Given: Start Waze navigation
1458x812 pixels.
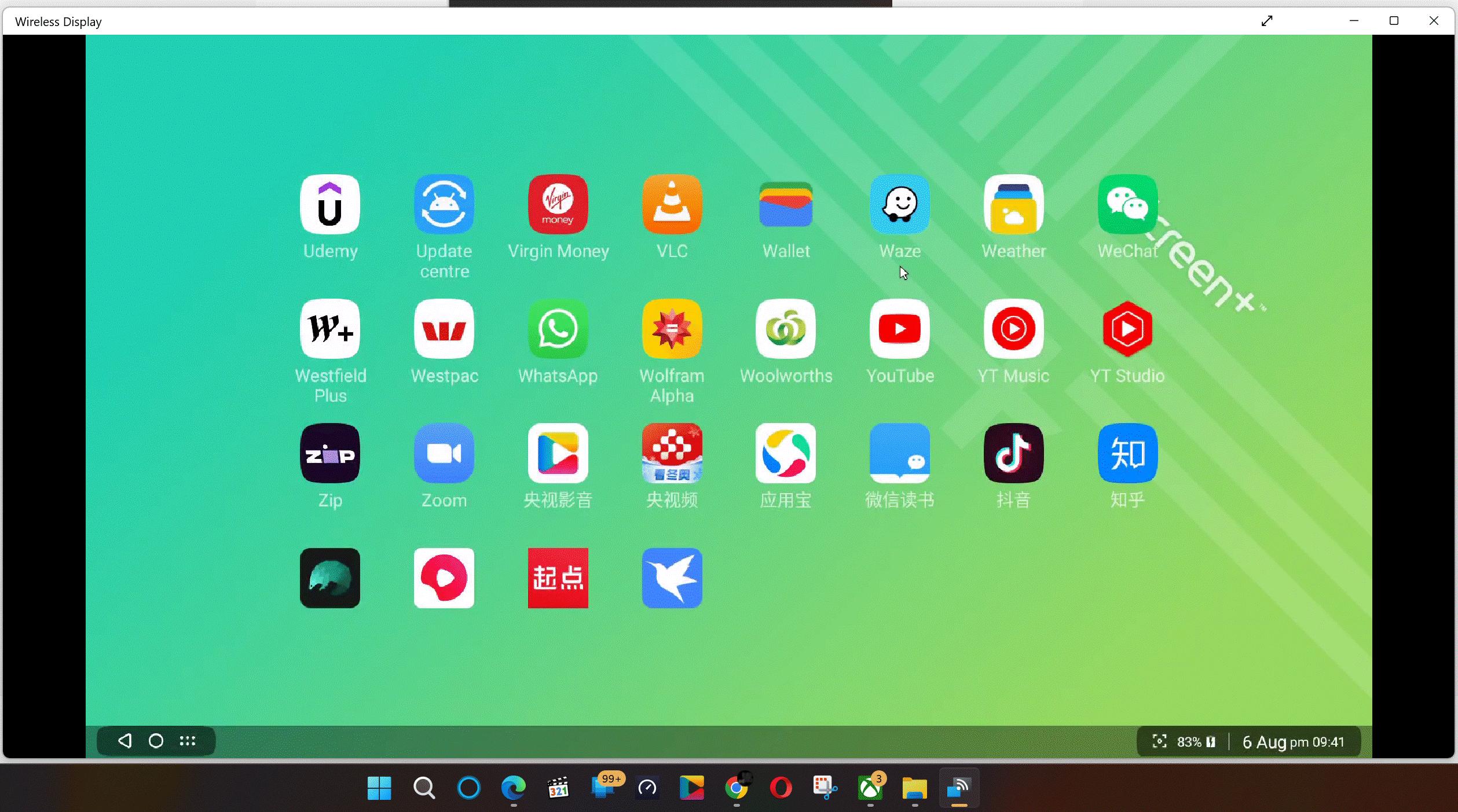Looking at the screenshot, I should pyautogui.click(x=899, y=204).
